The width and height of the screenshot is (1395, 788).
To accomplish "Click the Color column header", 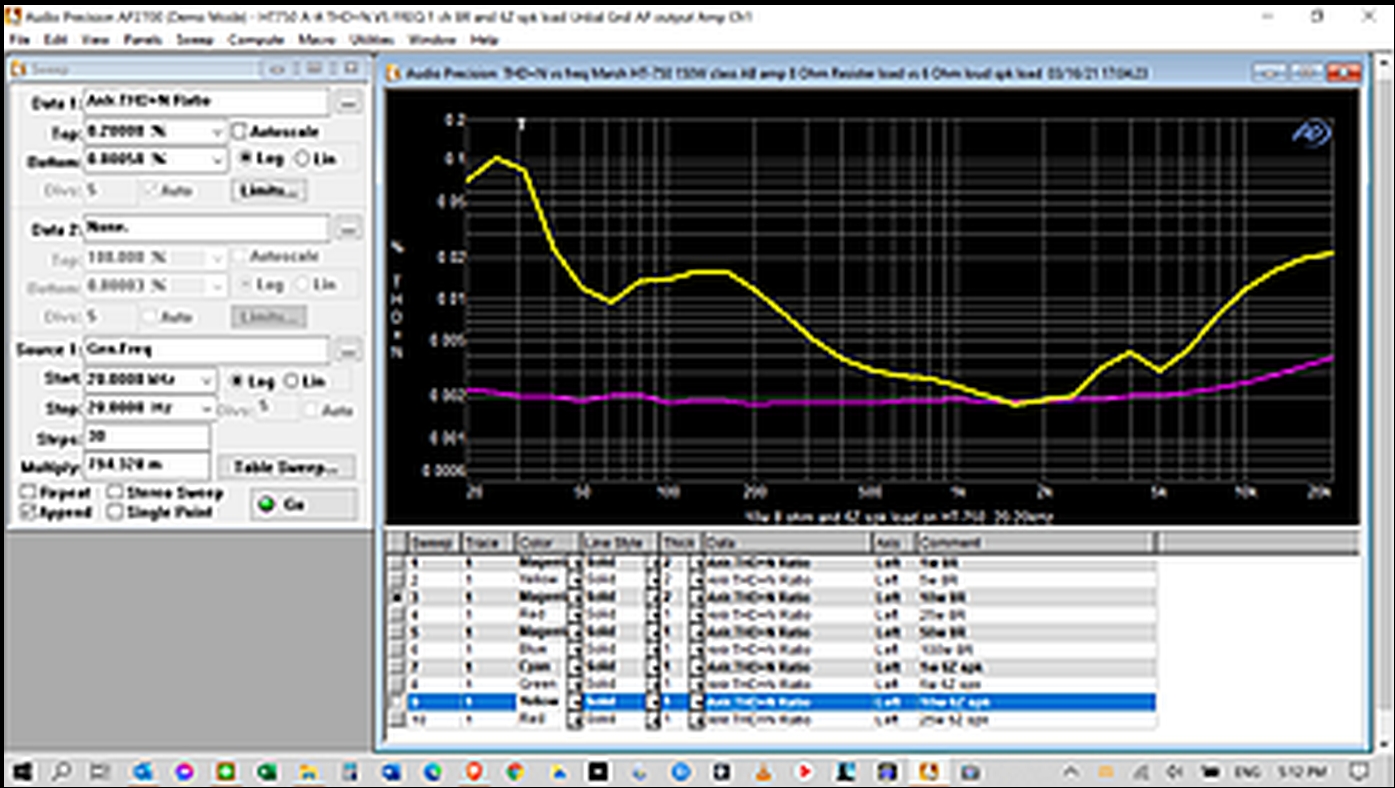I will point(548,542).
